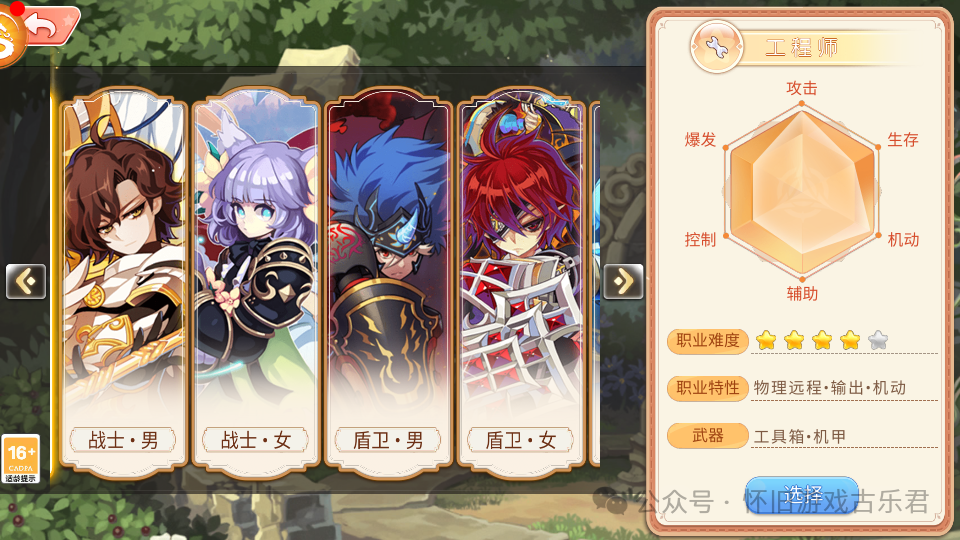Choose the 盾卫·女 character card
Viewport: 960px width, 540px height.
click(520, 283)
